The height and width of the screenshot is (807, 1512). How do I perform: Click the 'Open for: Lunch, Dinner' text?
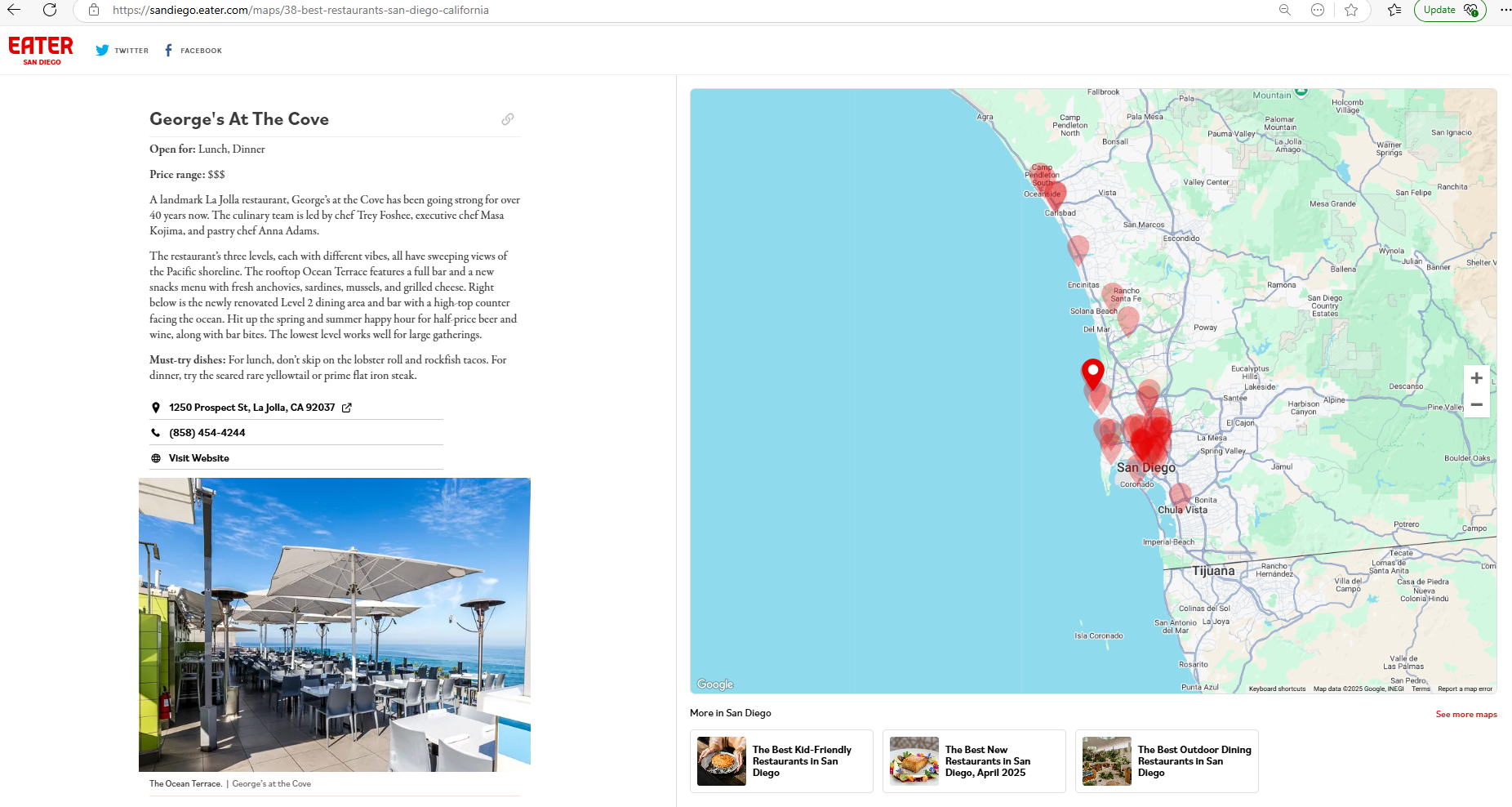(x=207, y=149)
